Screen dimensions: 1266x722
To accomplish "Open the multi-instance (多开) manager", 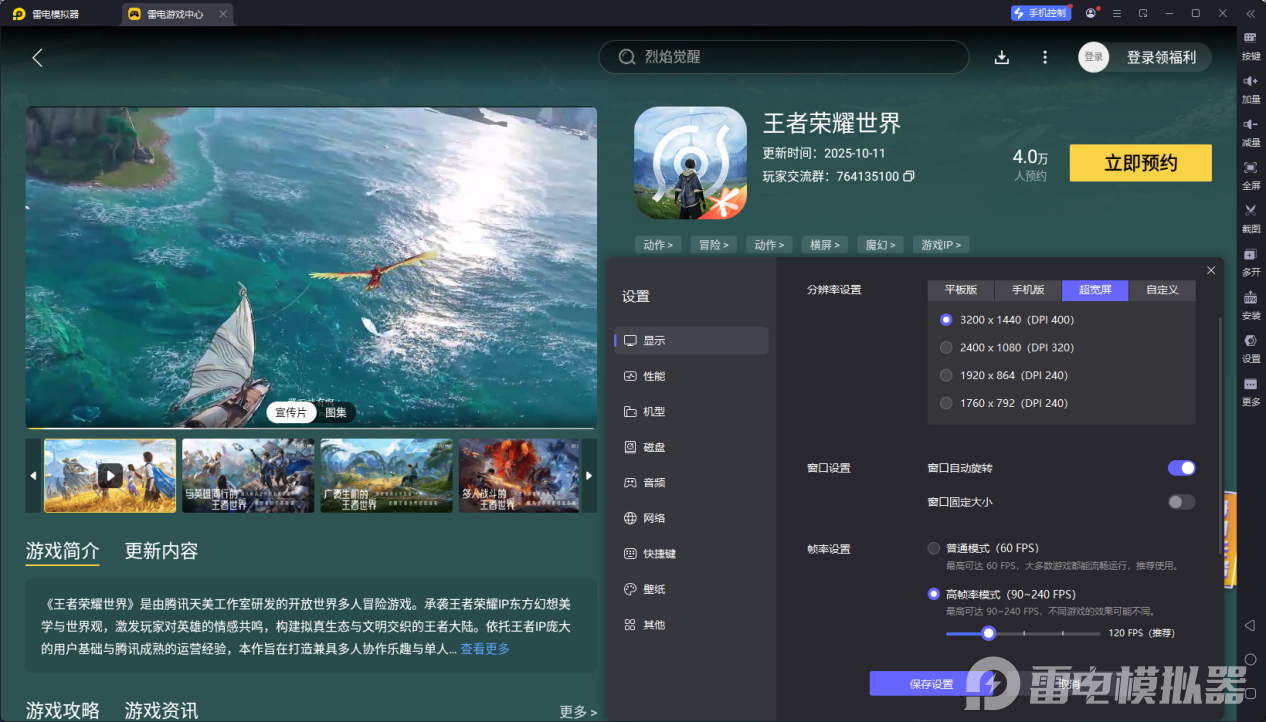I will pyautogui.click(x=1250, y=262).
